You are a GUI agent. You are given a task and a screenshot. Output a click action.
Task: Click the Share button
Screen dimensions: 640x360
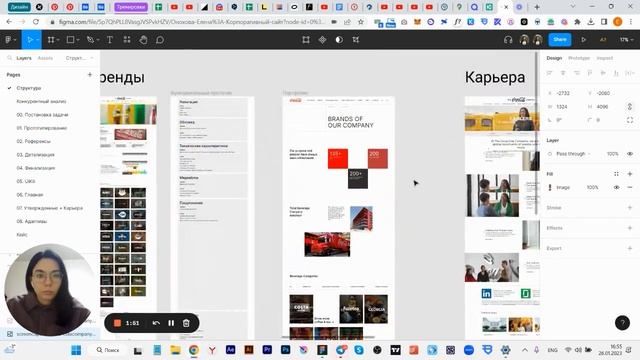560,40
